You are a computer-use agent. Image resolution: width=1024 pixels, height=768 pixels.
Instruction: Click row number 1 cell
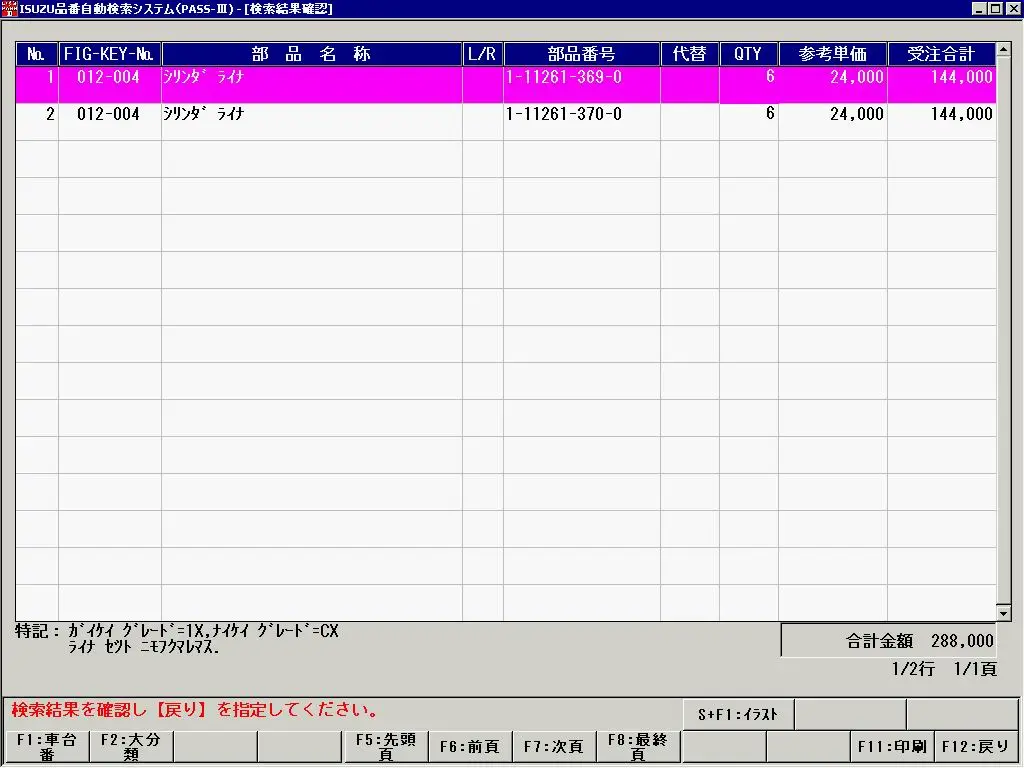click(37, 84)
